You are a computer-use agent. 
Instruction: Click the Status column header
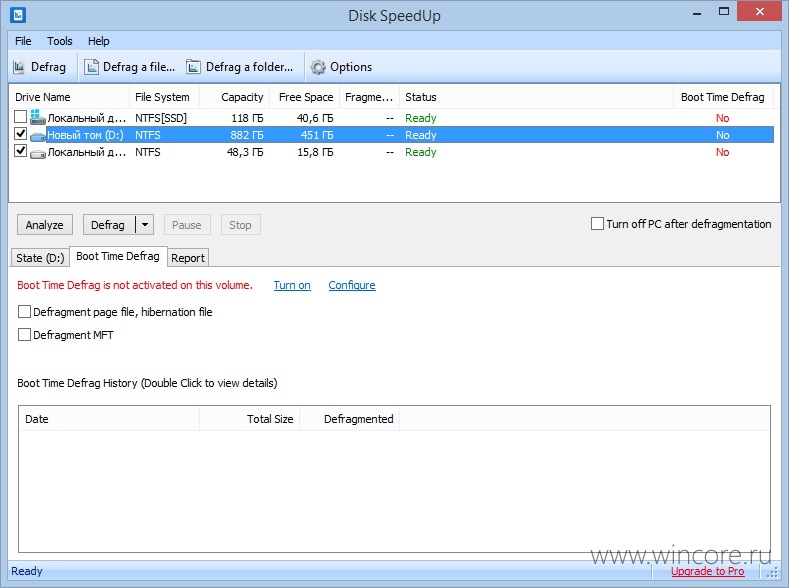(536, 97)
